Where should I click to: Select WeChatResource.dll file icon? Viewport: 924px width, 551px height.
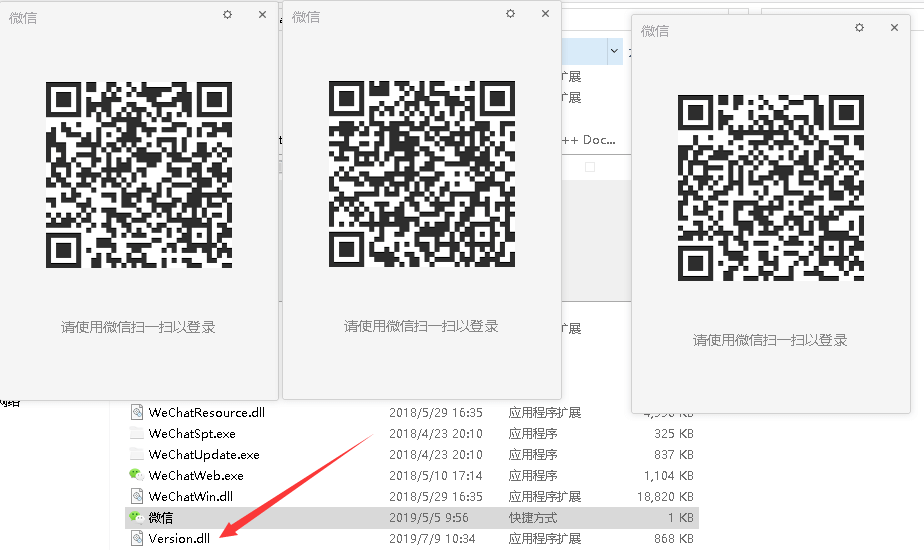pos(137,412)
